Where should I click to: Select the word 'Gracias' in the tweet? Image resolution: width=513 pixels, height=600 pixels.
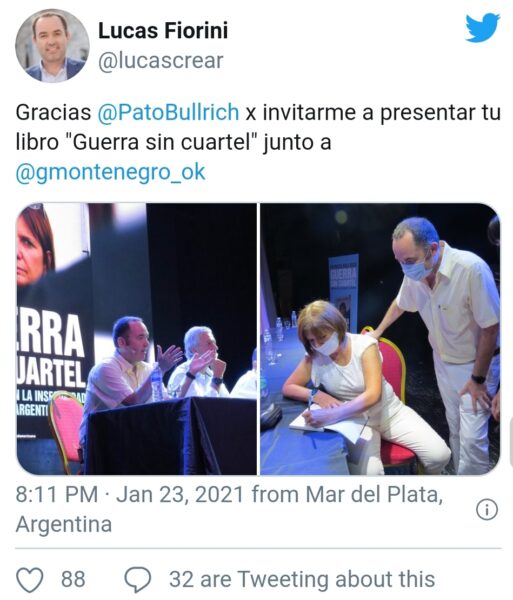53,112
